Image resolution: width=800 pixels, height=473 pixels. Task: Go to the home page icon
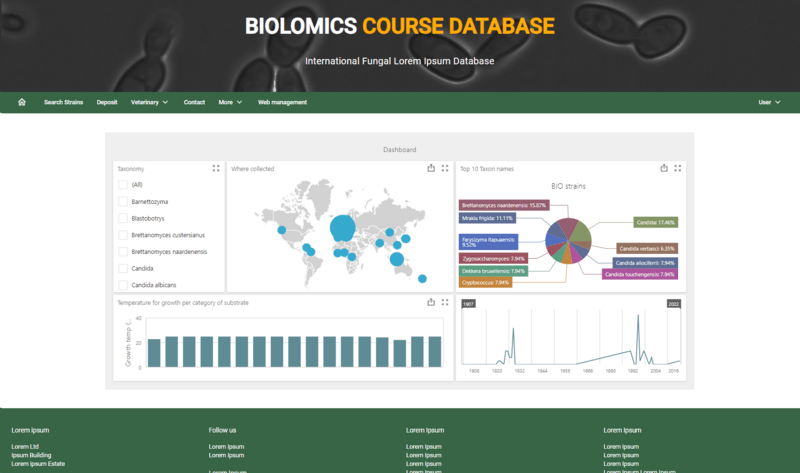point(21,102)
